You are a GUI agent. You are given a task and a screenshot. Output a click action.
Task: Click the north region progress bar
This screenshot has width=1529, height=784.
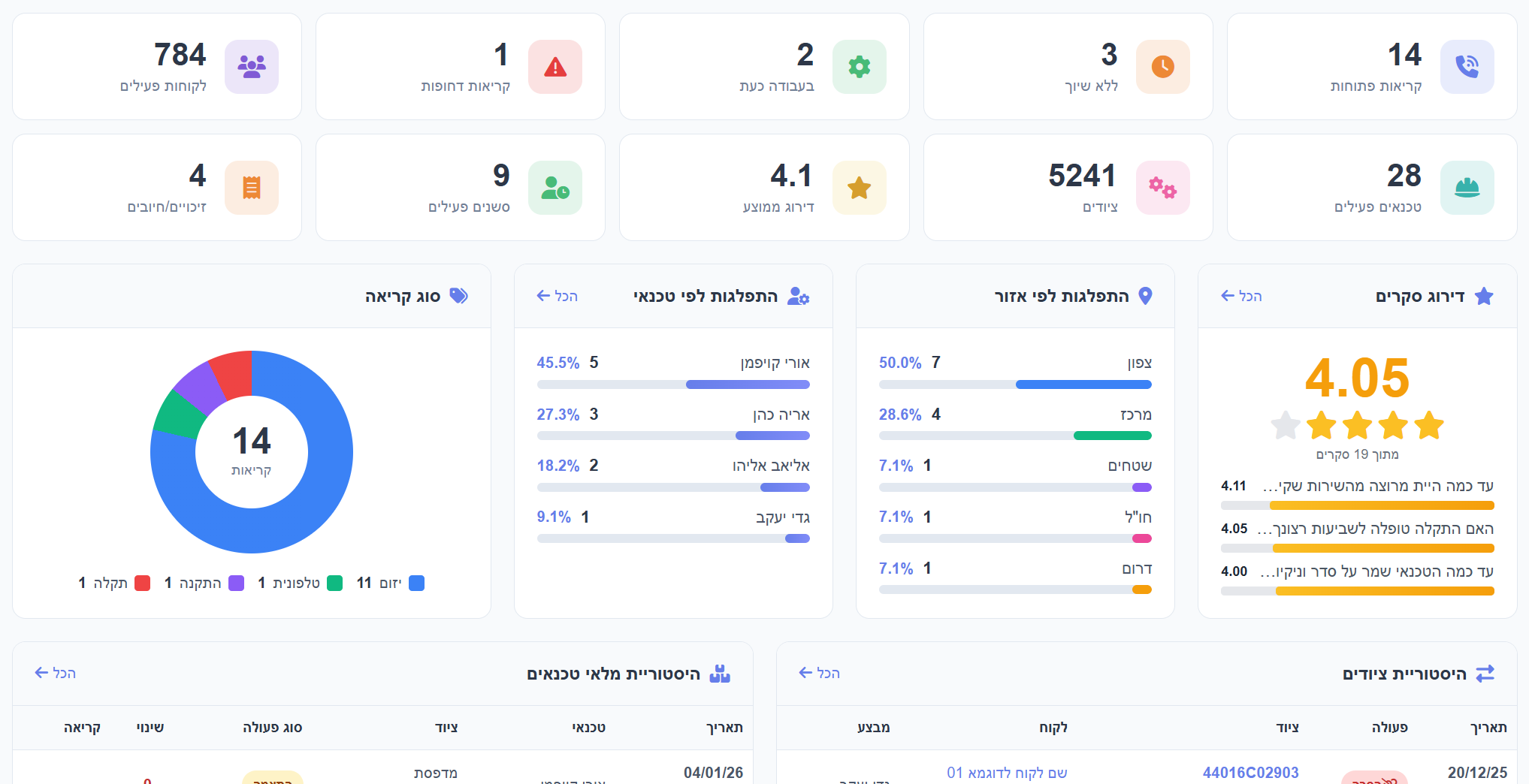[x=1015, y=384]
